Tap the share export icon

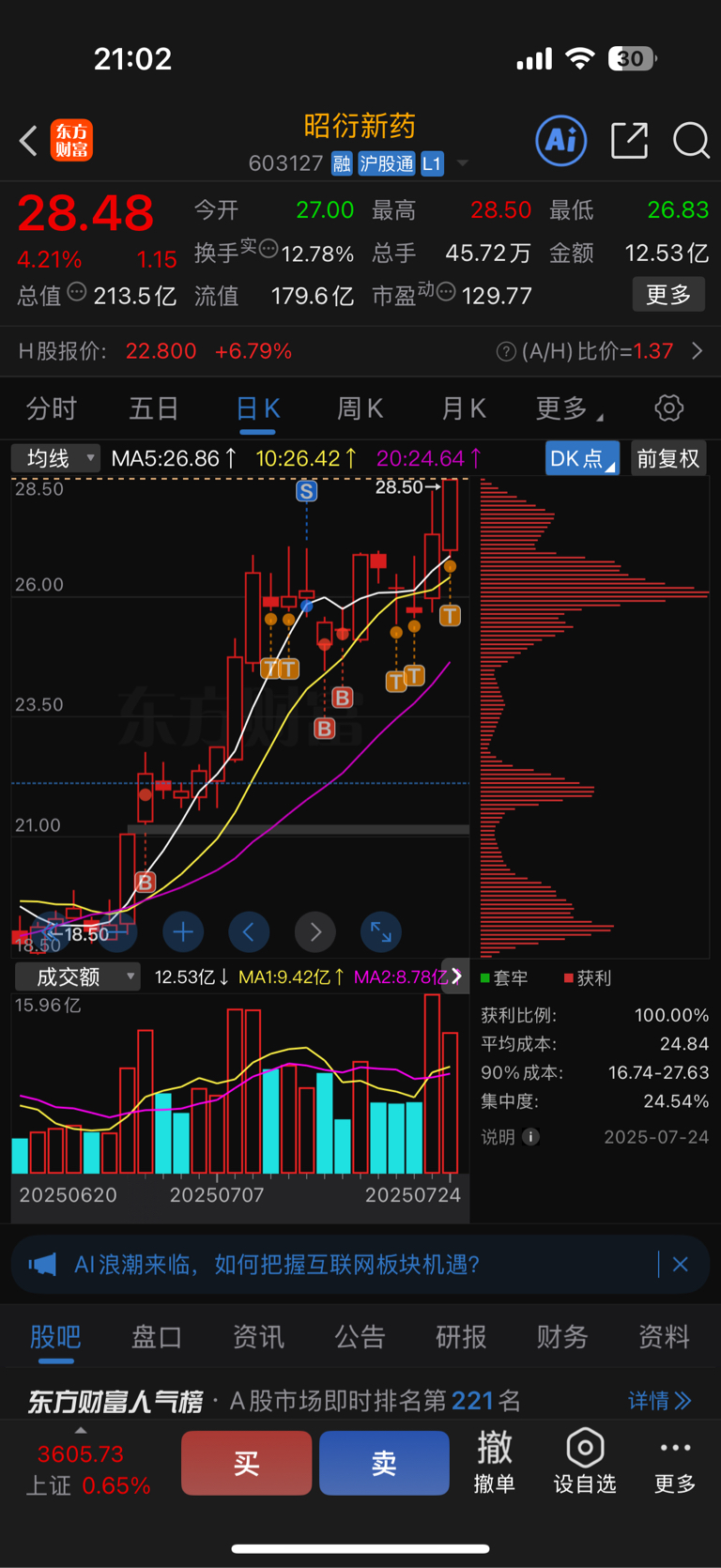click(629, 140)
